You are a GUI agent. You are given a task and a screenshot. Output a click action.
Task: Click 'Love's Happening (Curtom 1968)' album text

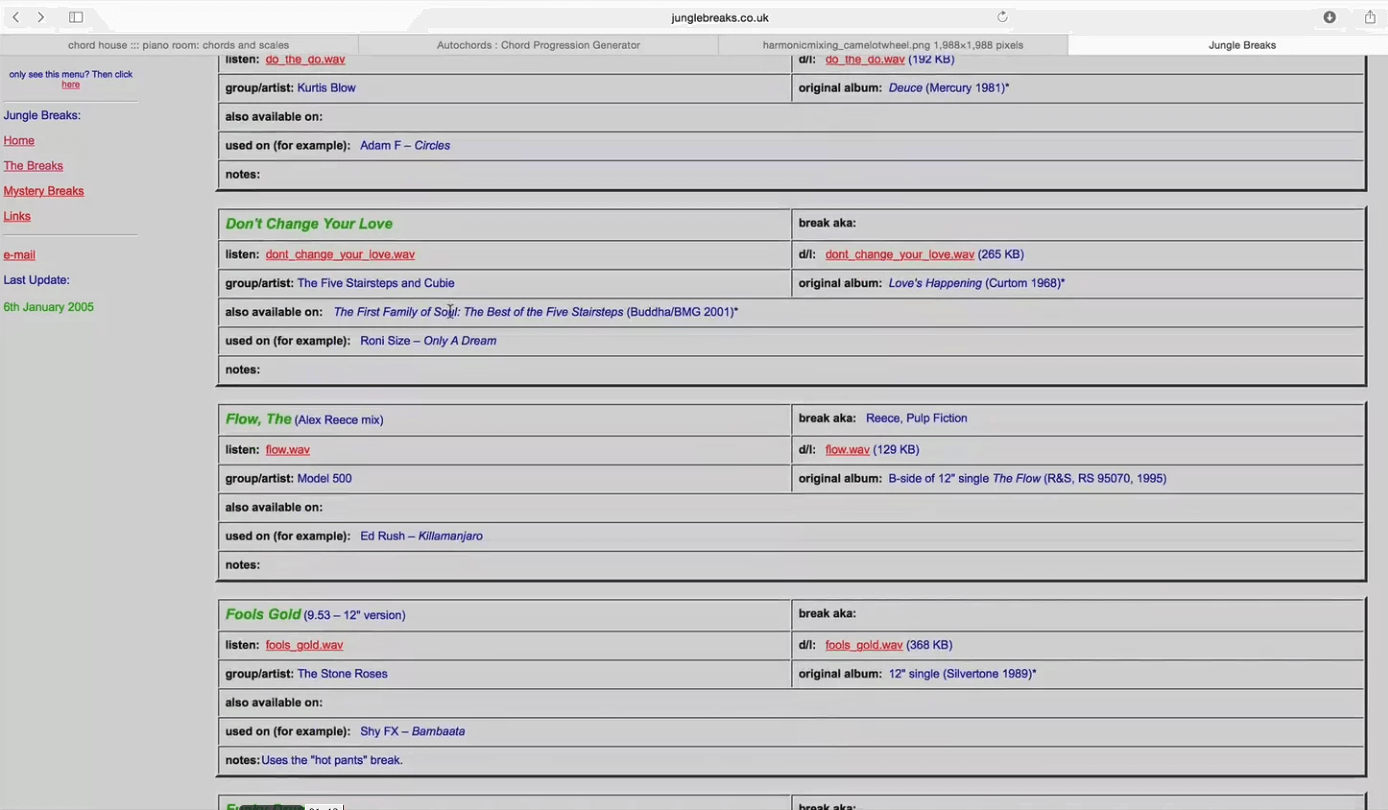tap(977, 283)
